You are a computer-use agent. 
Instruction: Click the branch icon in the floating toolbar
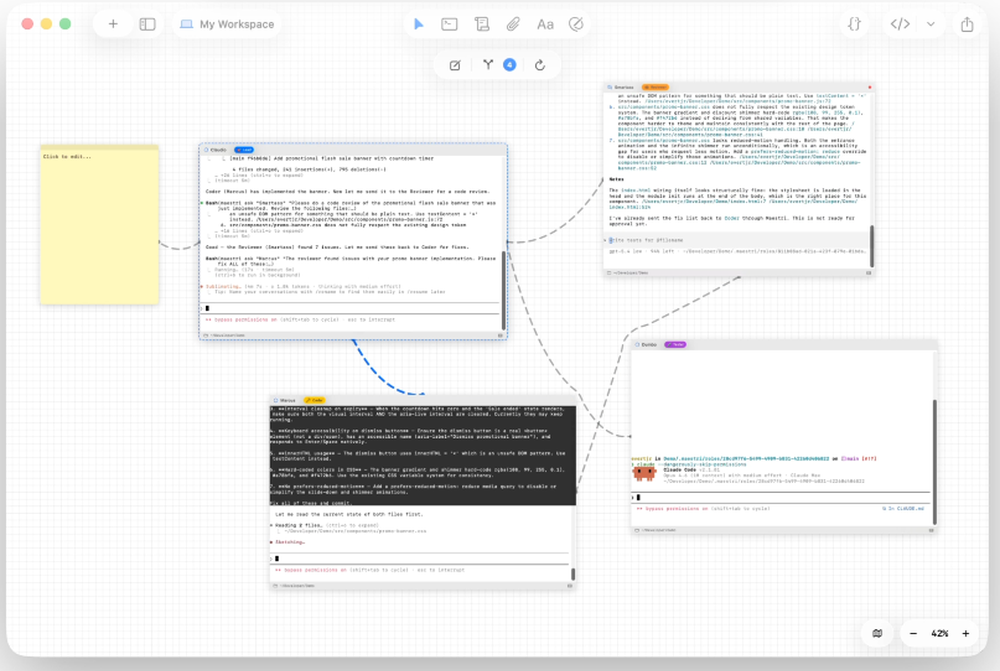pos(488,65)
